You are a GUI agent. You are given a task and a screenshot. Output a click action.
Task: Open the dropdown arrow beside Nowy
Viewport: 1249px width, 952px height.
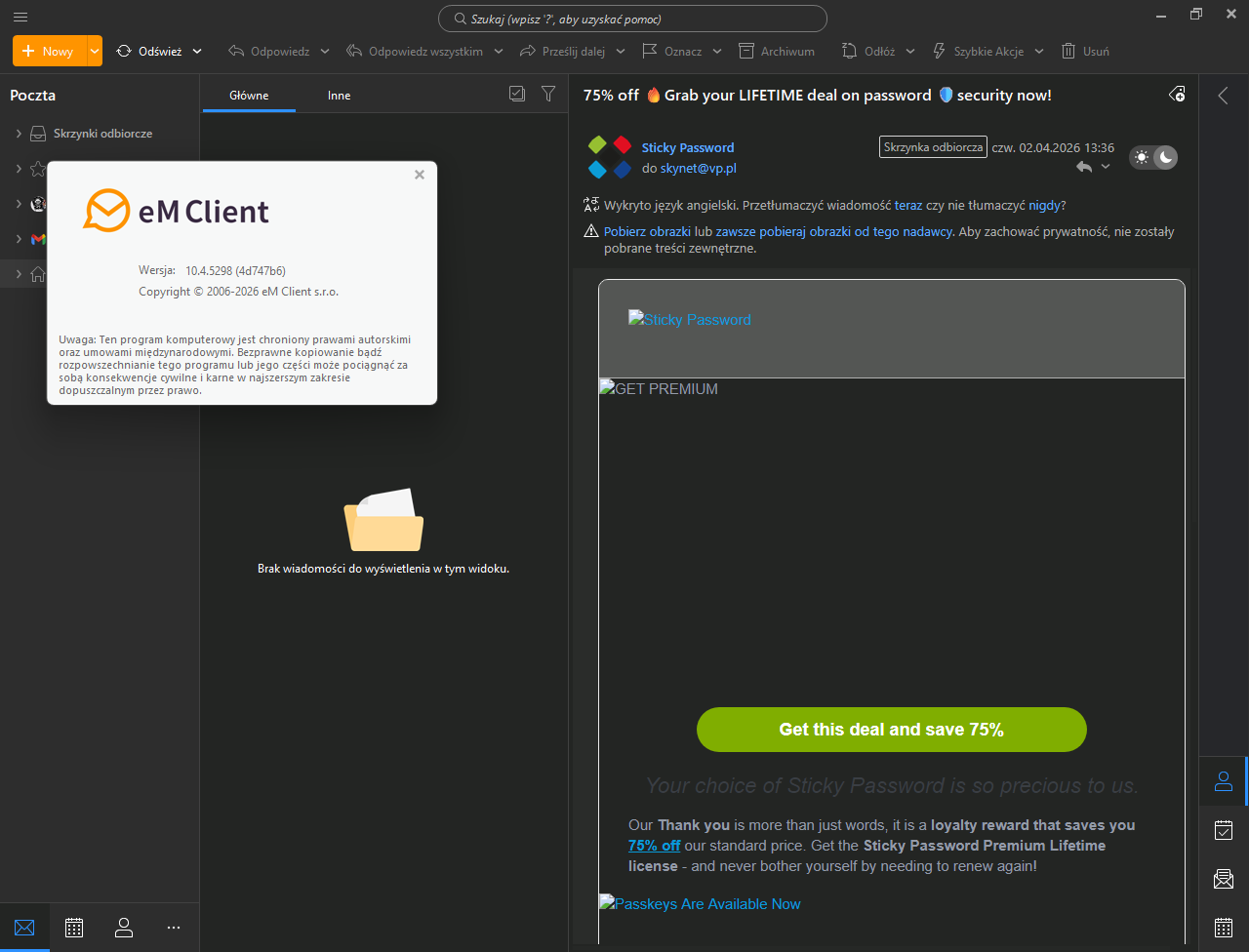pyautogui.click(x=95, y=51)
